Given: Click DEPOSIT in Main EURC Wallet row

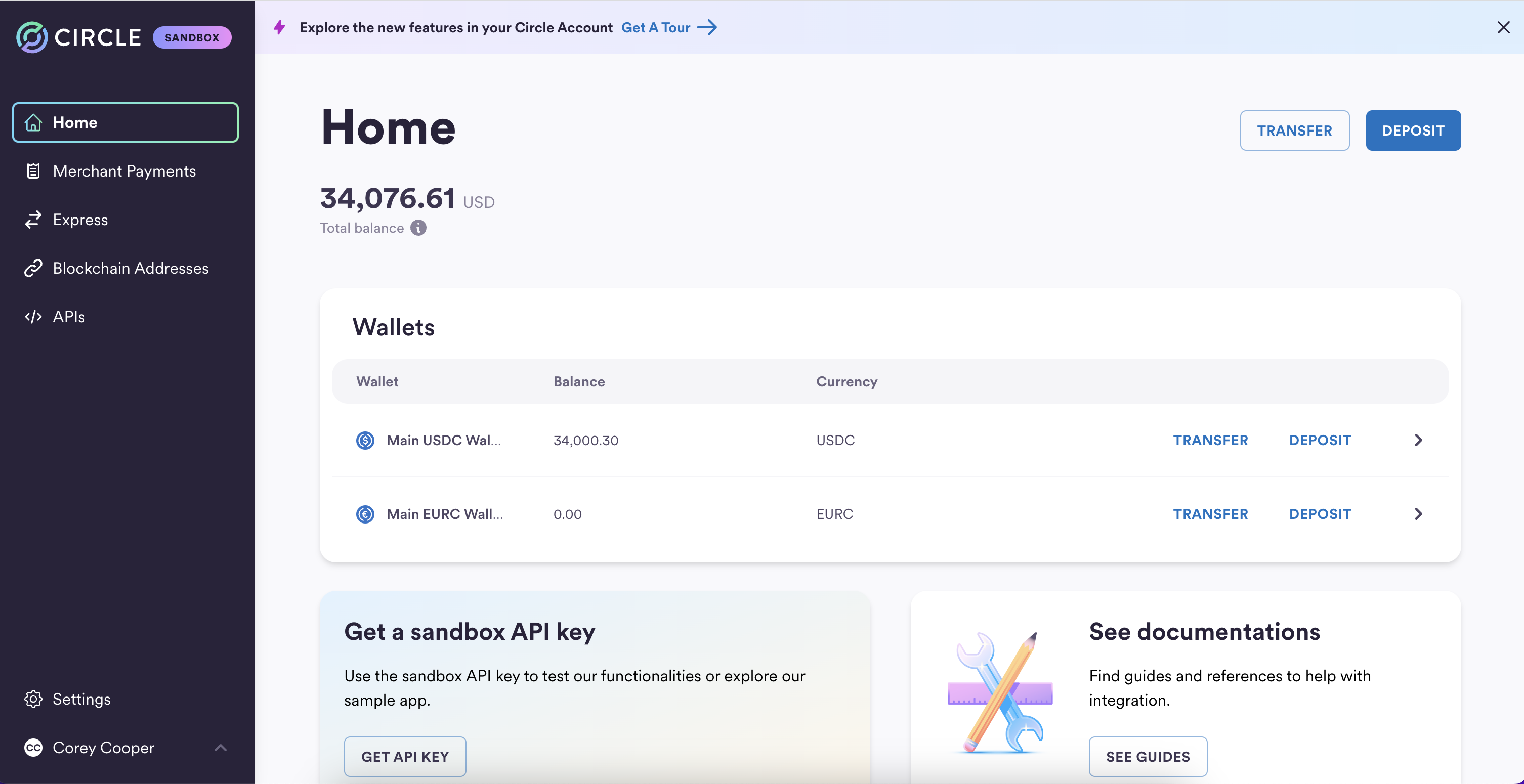Looking at the screenshot, I should [x=1320, y=514].
